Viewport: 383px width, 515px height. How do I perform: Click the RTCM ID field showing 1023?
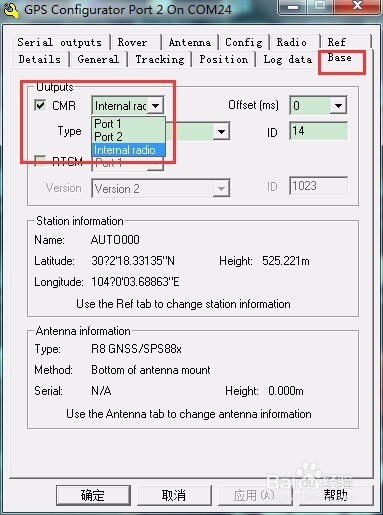pyautogui.click(x=318, y=186)
